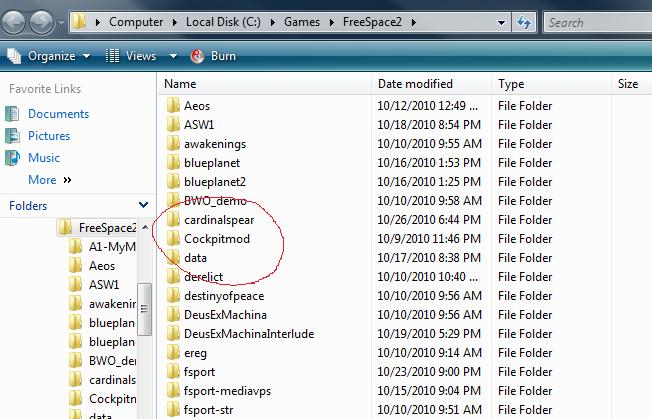Click the Burn toolbar button
This screenshot has width=652, height=419.
(213, 56)
